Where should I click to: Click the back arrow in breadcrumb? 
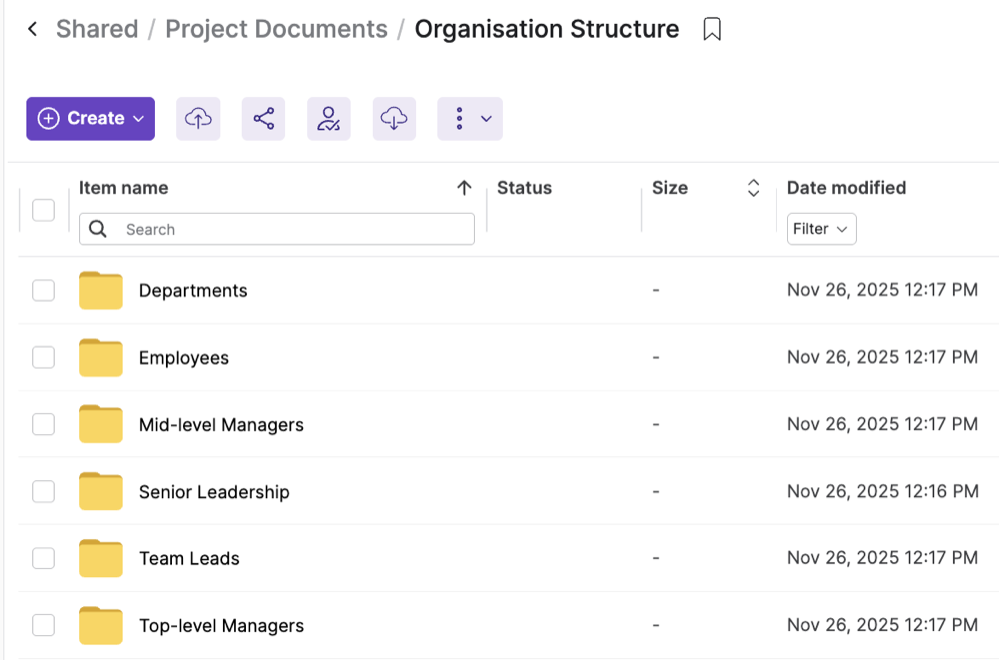coord(33,30)
